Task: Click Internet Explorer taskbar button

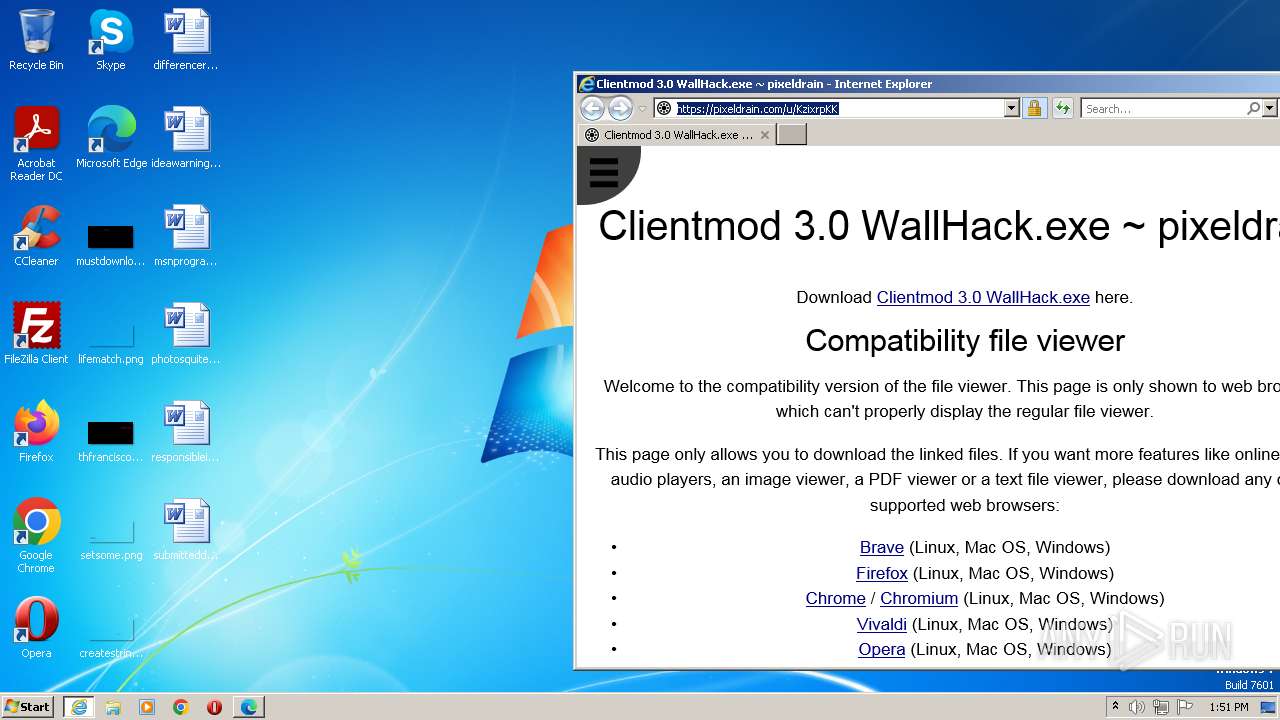Action: pos(79,707)
